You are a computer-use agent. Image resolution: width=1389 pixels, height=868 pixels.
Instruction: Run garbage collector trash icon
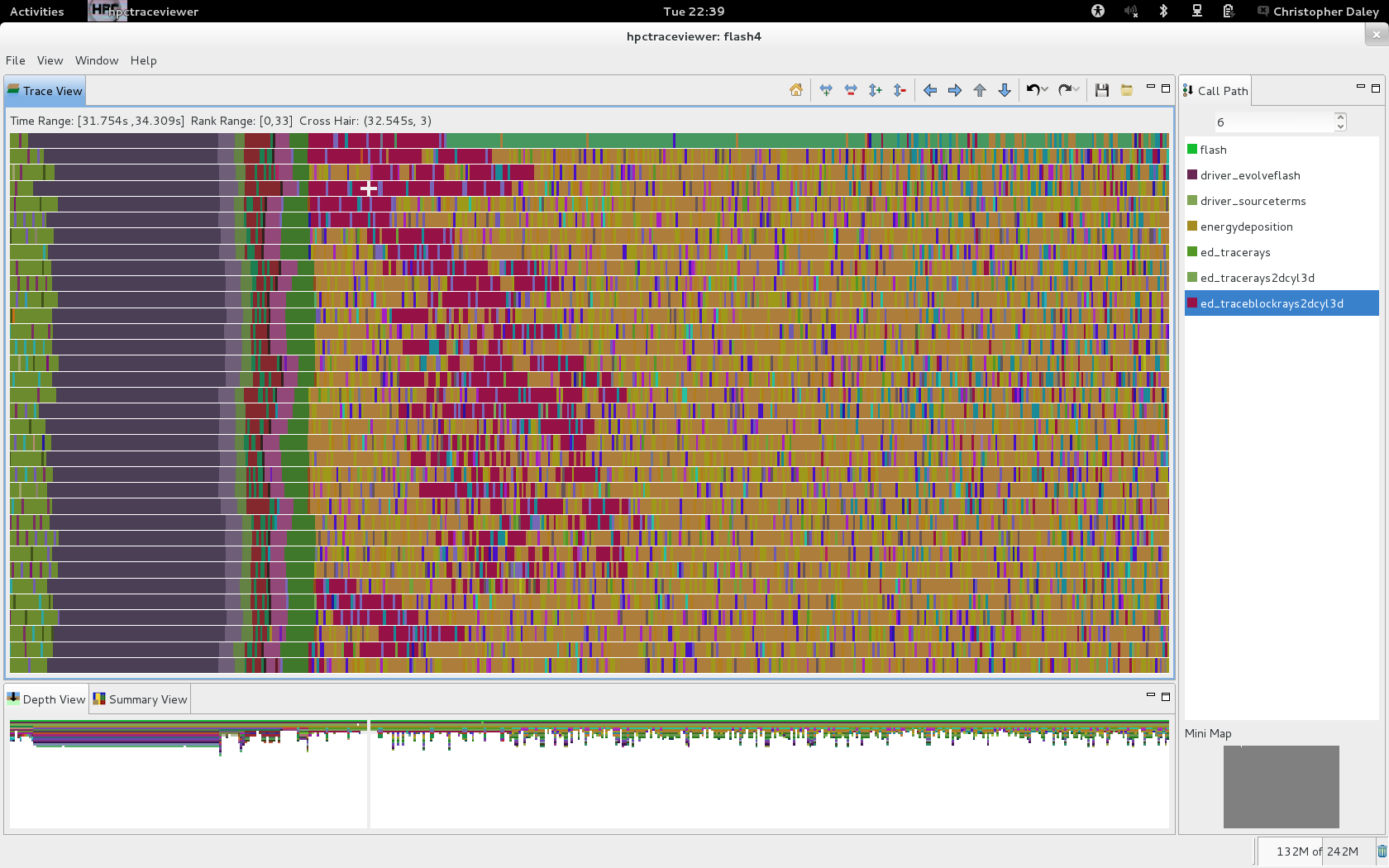1382,851
